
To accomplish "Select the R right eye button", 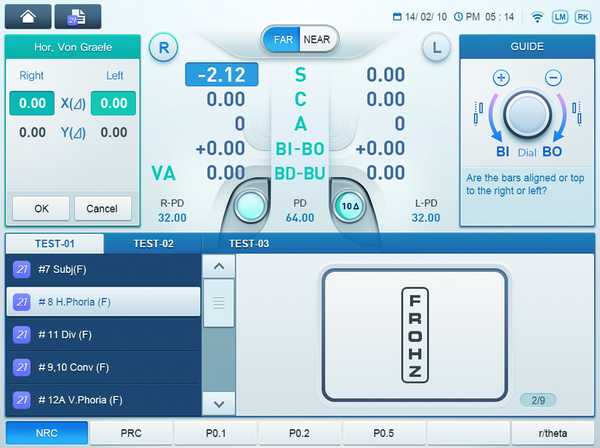I will tap(164, 46).
